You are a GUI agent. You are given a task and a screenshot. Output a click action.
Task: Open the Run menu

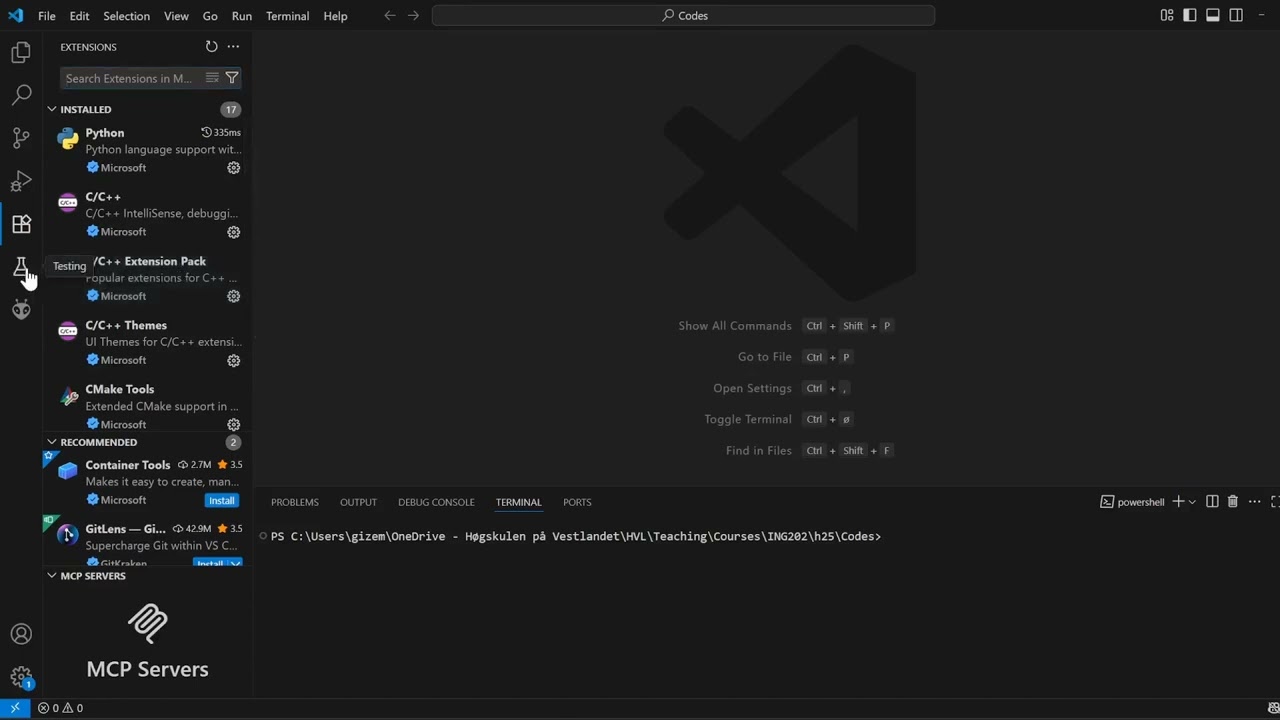click(x=241, y=16)
